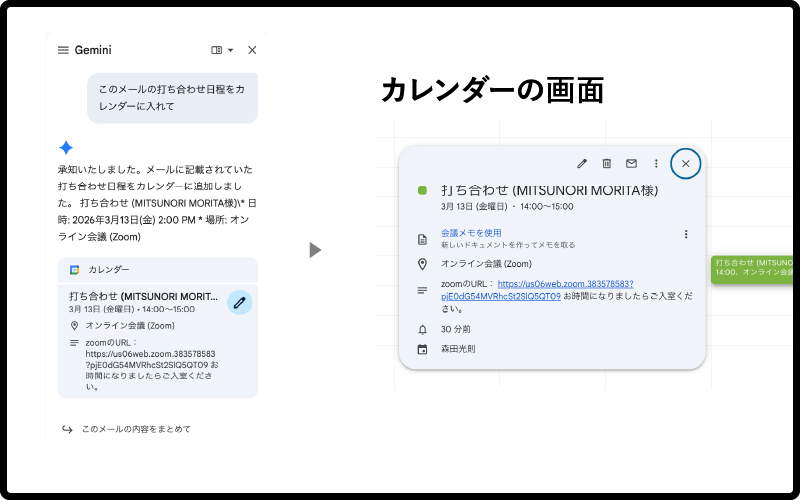800x500 pixels.
Task: Edit the event from the calendar popup toolbar
Action: [x=582, y=164]
